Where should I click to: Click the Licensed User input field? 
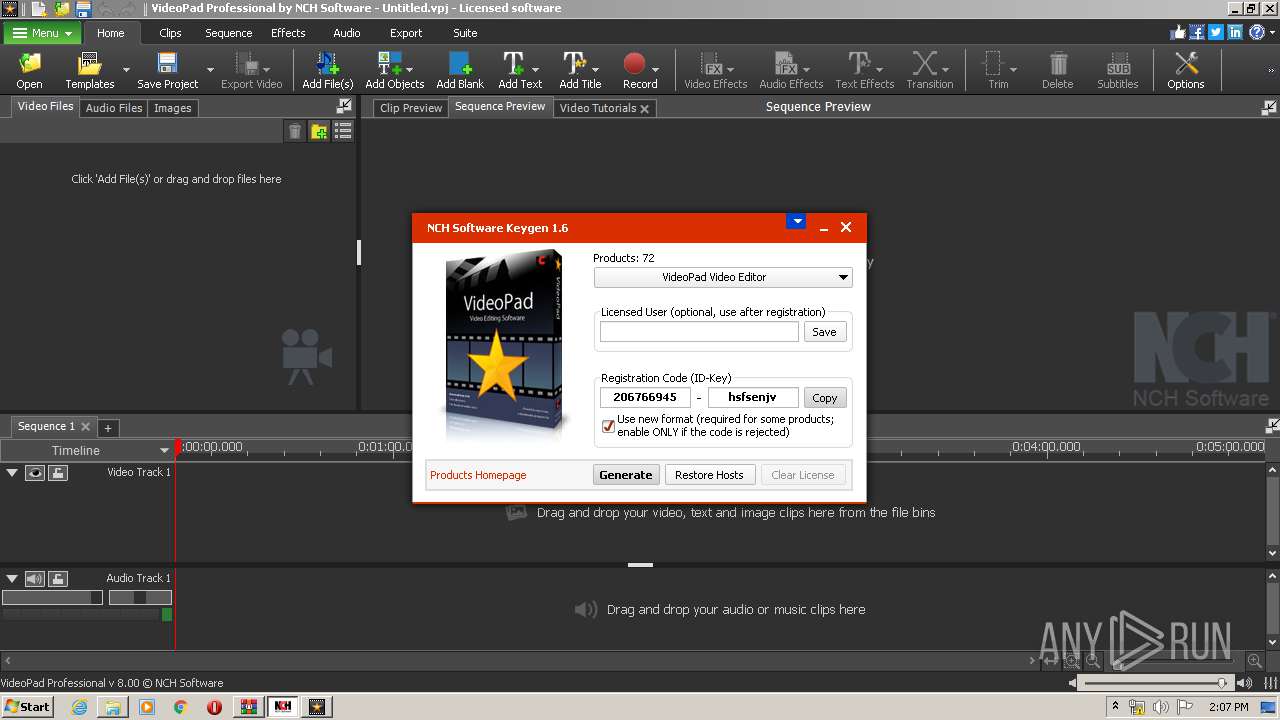point(699,332)
